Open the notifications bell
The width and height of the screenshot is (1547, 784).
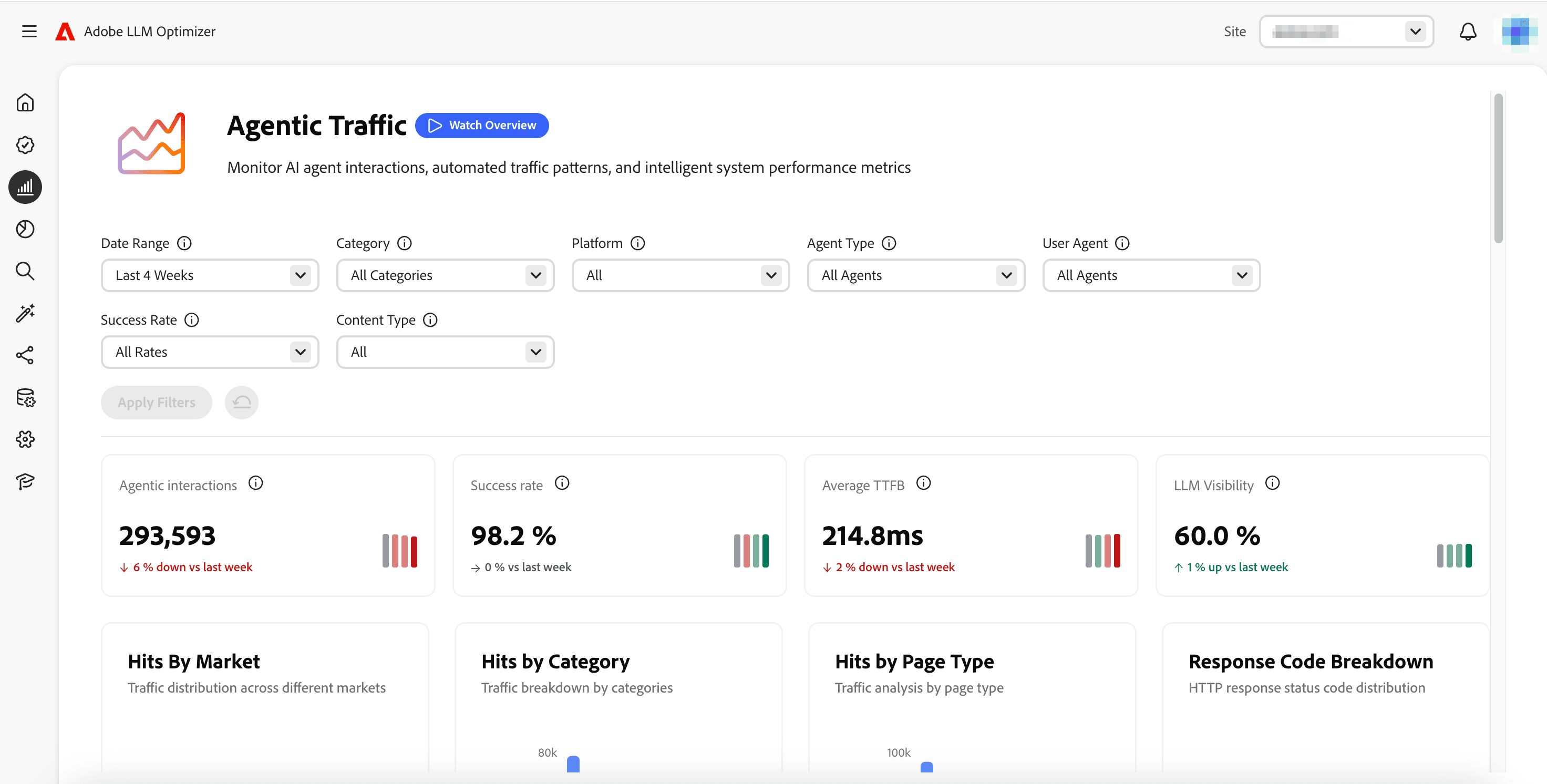pos(1468,31)
